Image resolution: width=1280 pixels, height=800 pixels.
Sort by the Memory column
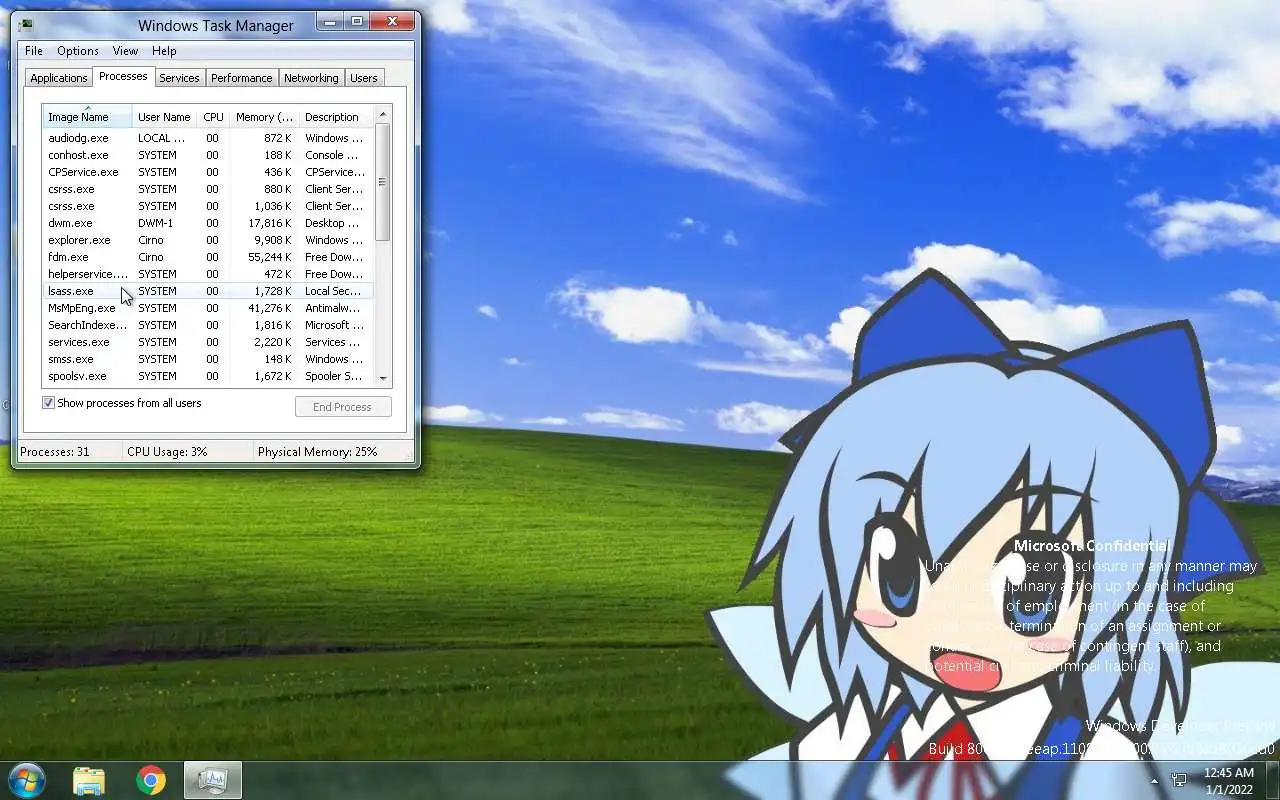[x=264, y=117]
